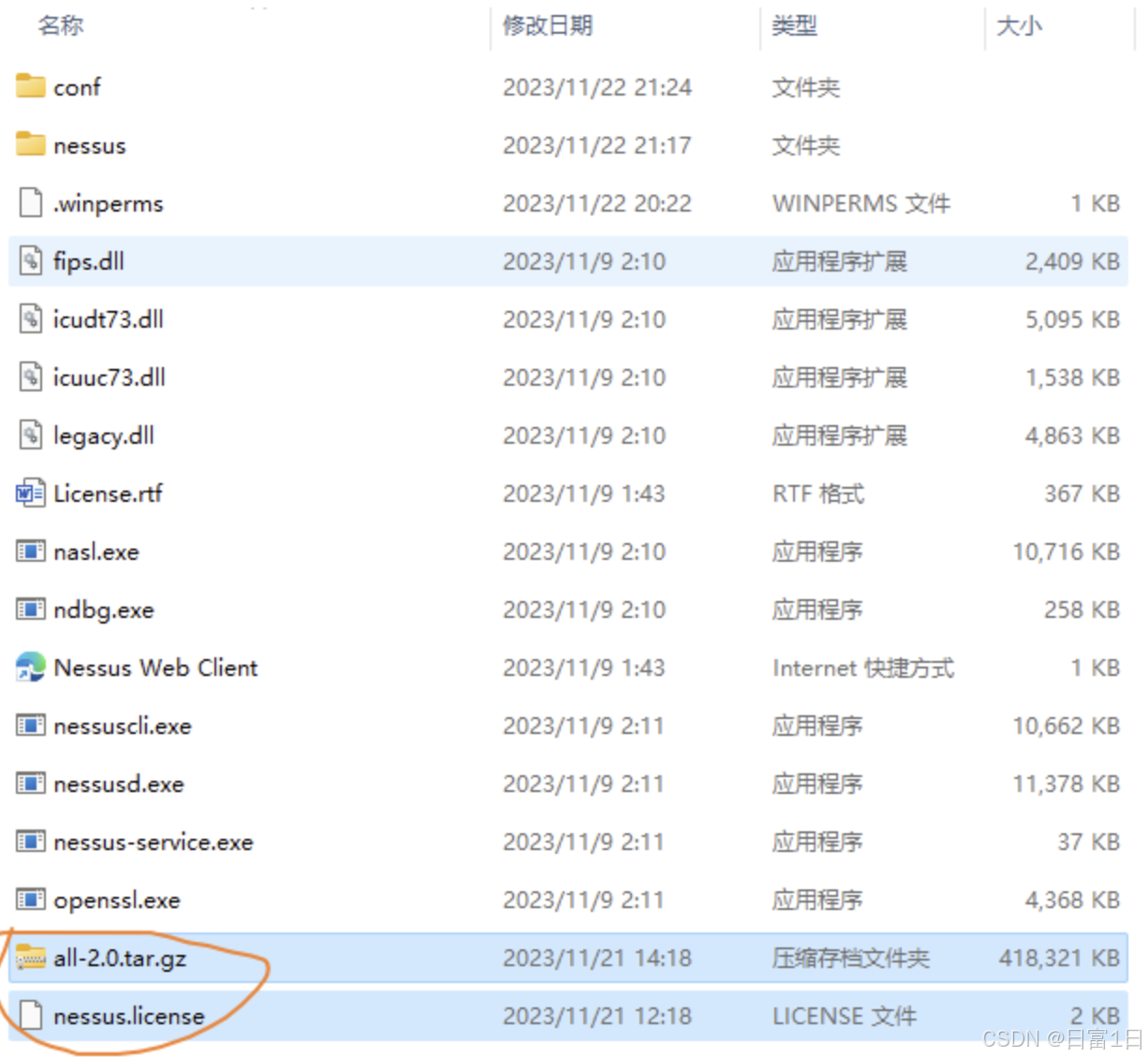Click the date 2023/11/22 21:24

coord(597,87)
